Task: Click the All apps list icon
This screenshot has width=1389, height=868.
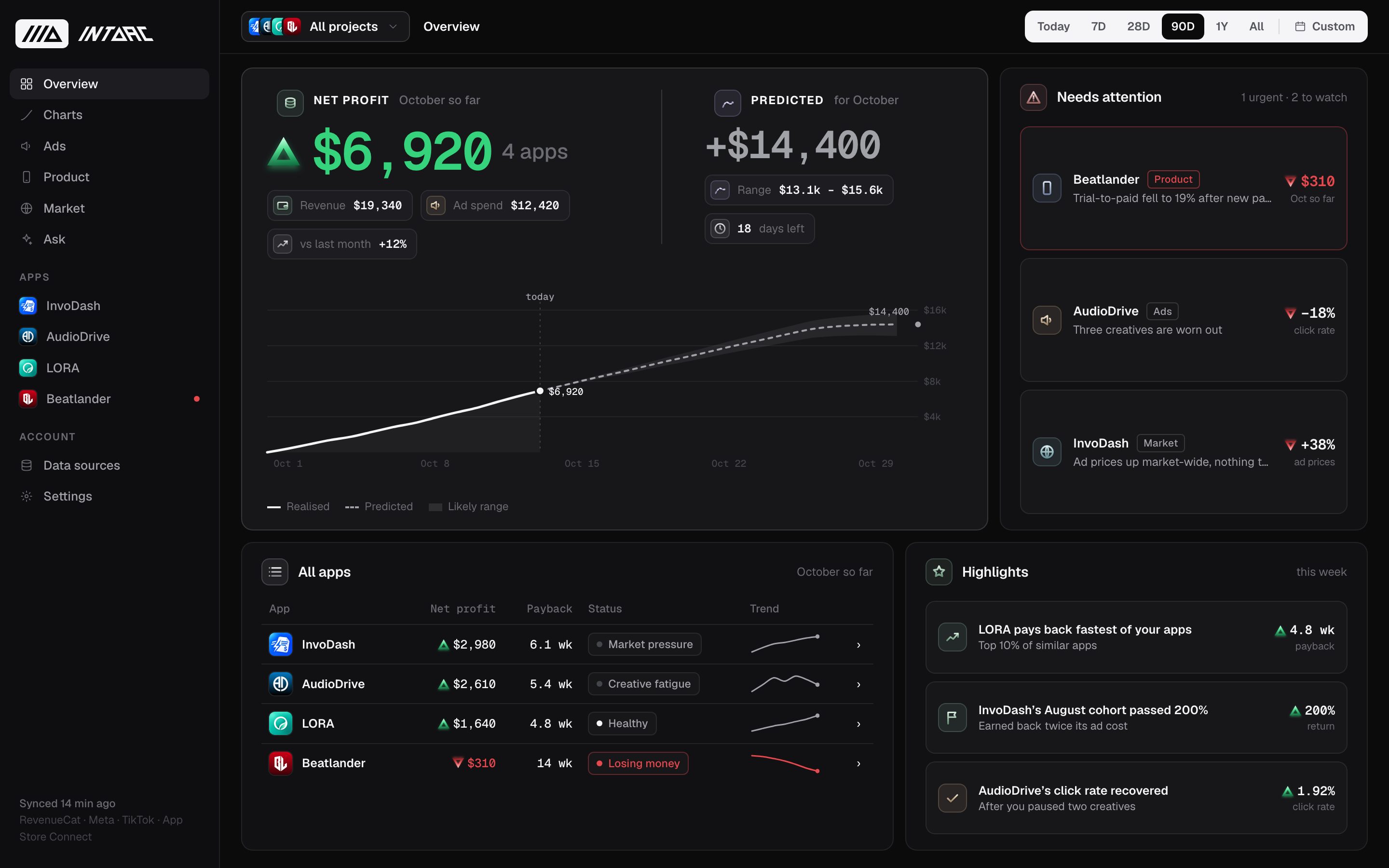Action: (x=275, y=572)
